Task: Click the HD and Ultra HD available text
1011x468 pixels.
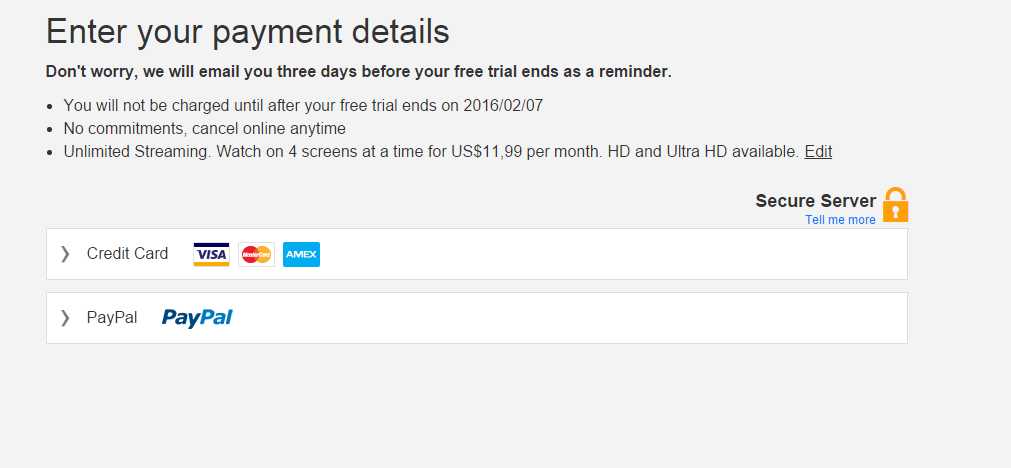Action: coord(703,151)
